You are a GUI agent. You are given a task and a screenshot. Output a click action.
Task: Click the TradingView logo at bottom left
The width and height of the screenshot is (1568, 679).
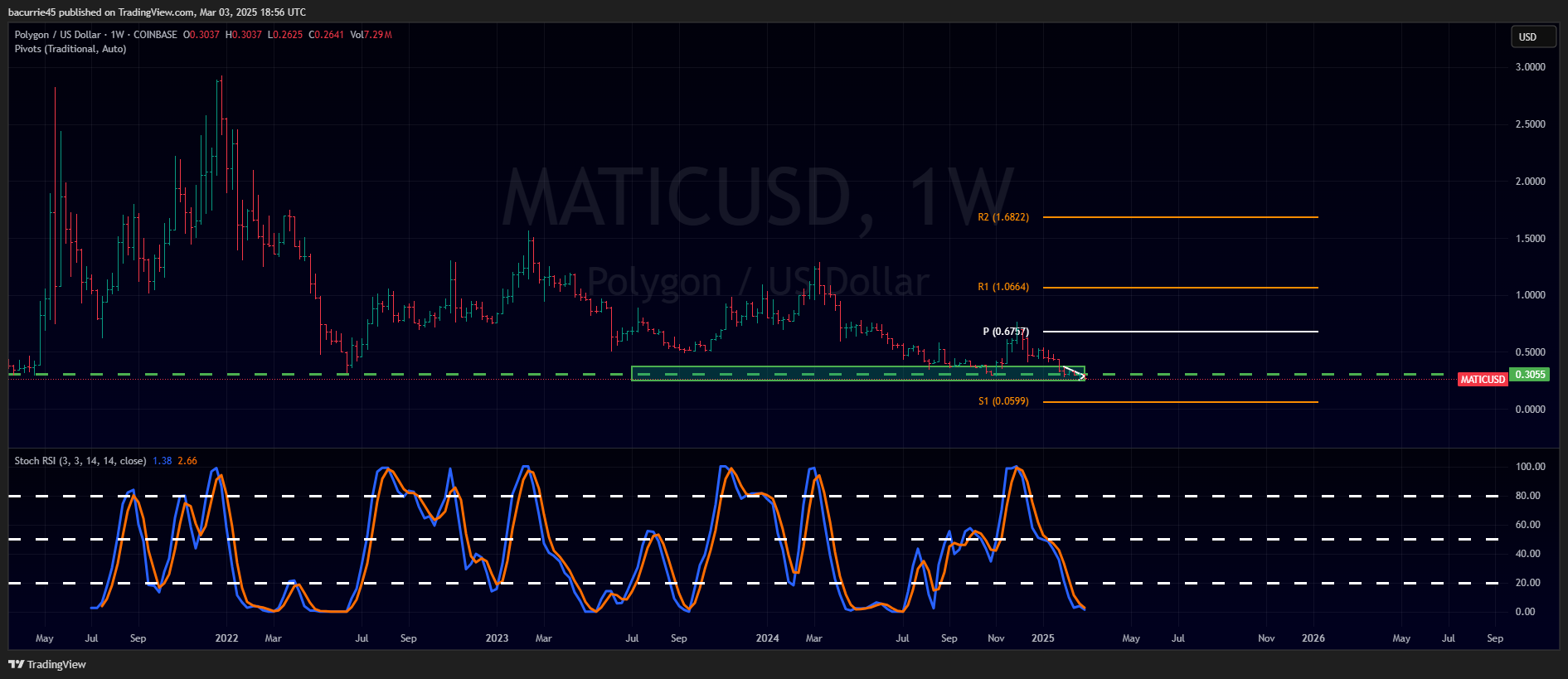coord(47,664)
